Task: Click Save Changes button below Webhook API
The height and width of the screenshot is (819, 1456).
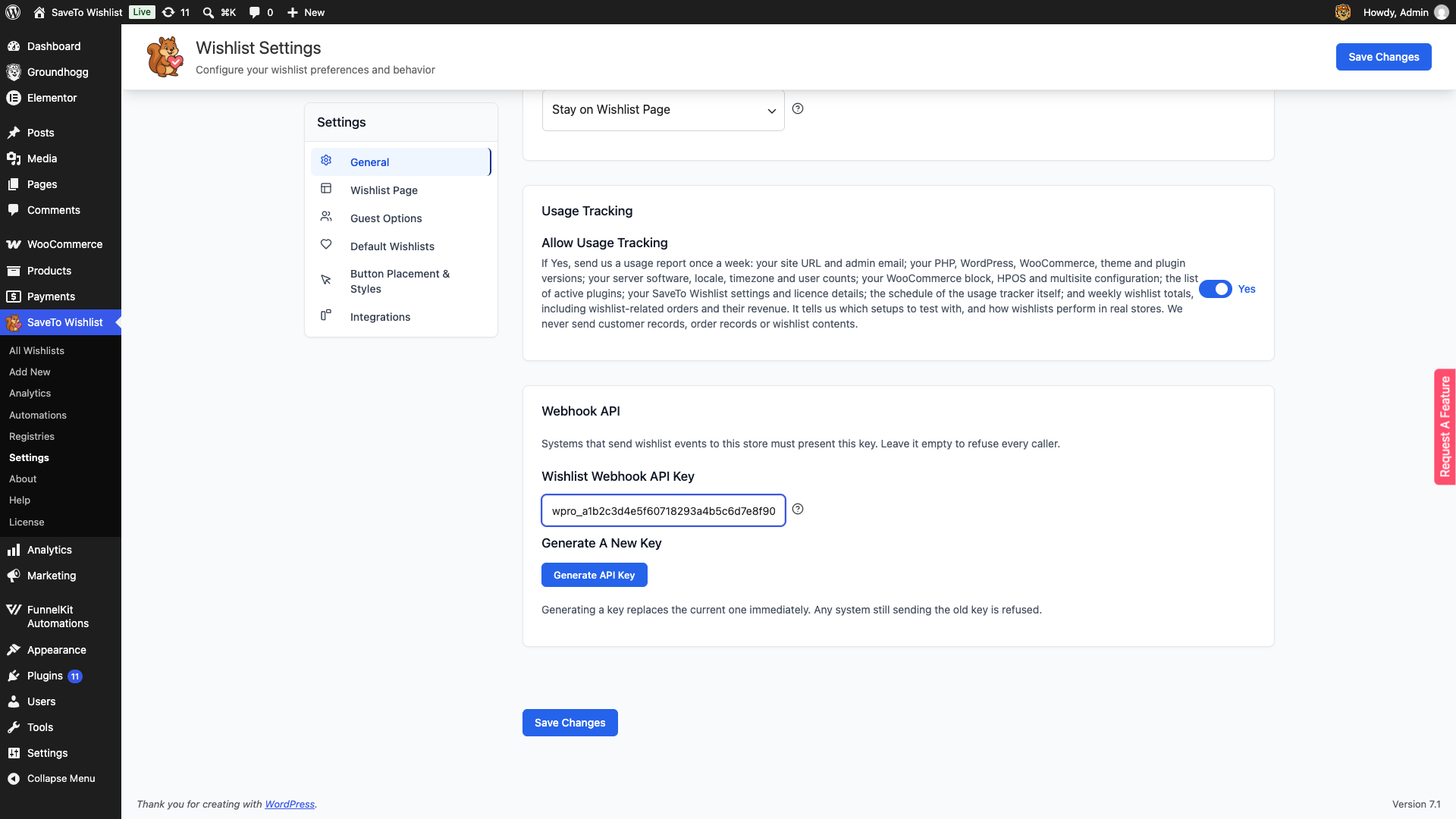Action: 570,723
